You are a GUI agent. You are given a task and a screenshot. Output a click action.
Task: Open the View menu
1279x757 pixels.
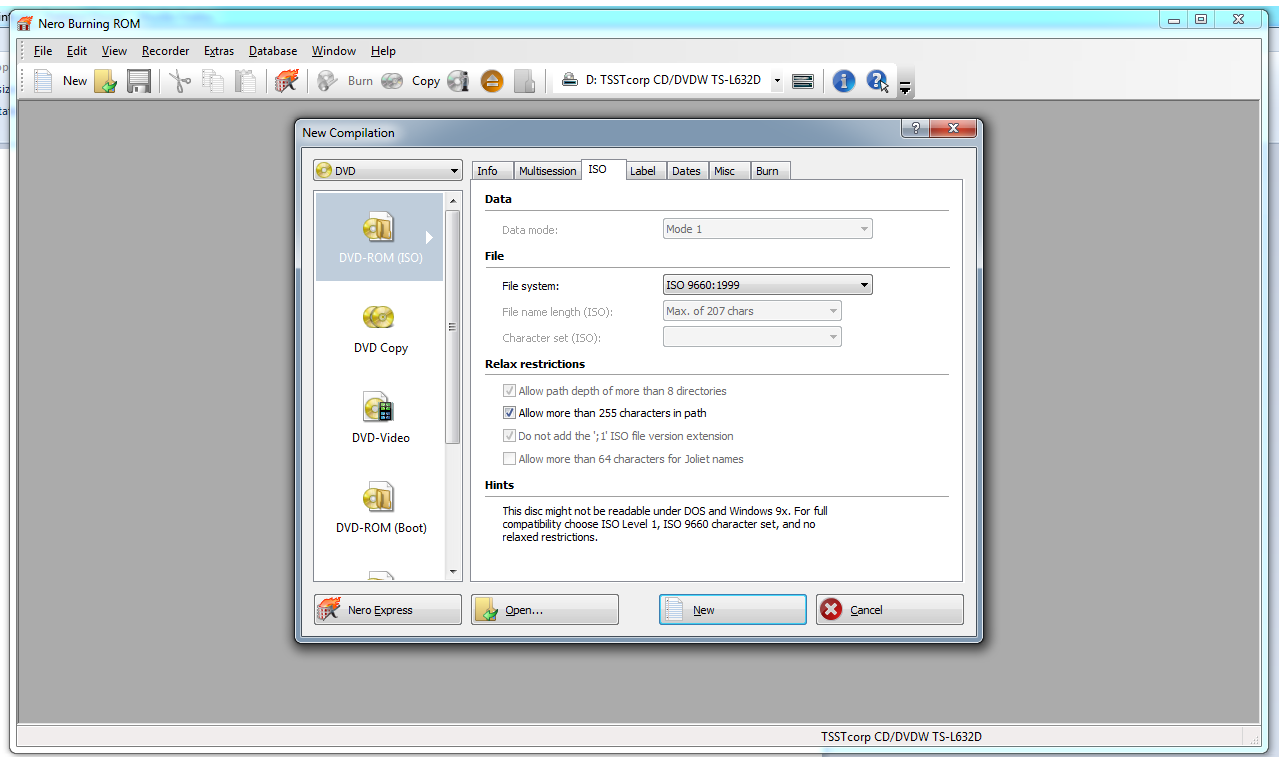point(114,51)
